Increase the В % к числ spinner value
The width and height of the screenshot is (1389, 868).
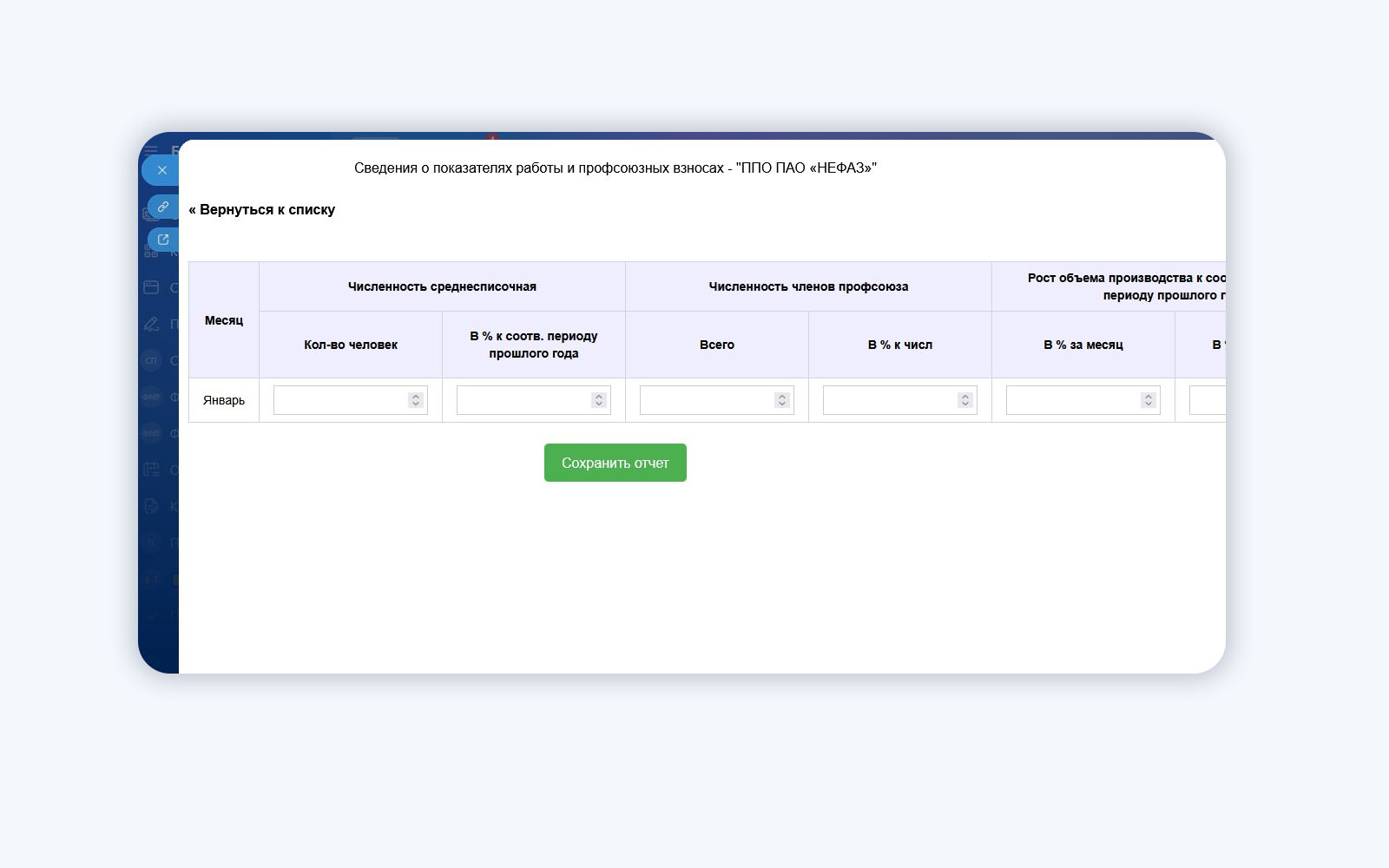965,396
